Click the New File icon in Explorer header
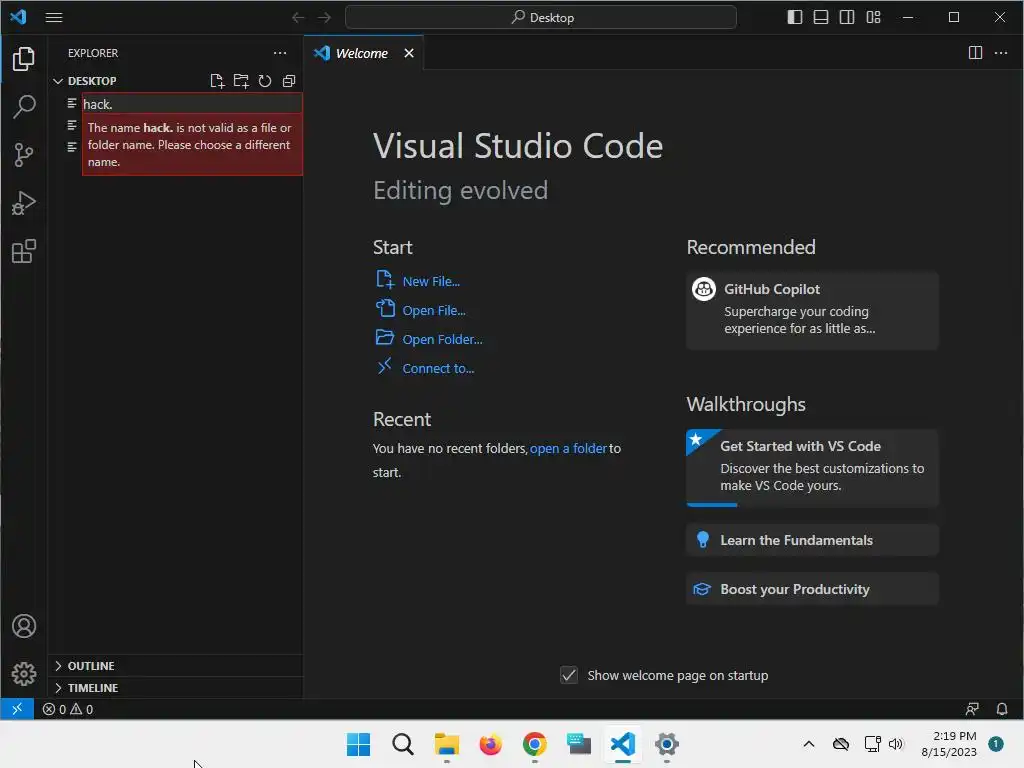The height and width of the screenshot is (768, 1024). (217, 81)
